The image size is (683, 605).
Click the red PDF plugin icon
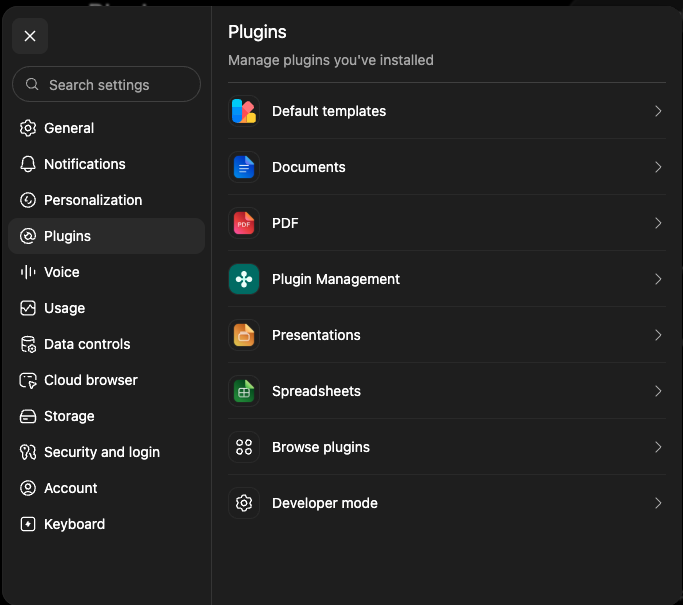click(x=244, y=223)
